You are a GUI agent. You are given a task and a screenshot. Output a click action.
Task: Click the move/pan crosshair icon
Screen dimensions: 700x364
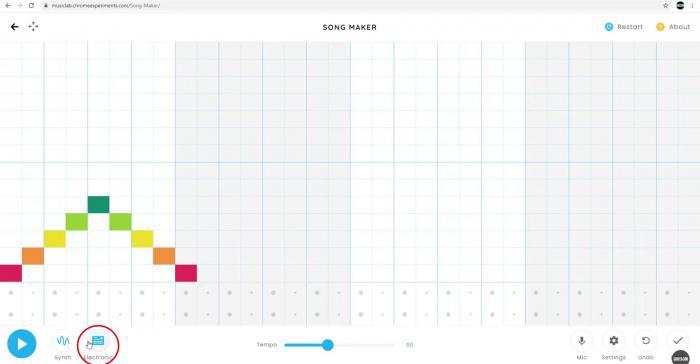click(x=33, y=27)
